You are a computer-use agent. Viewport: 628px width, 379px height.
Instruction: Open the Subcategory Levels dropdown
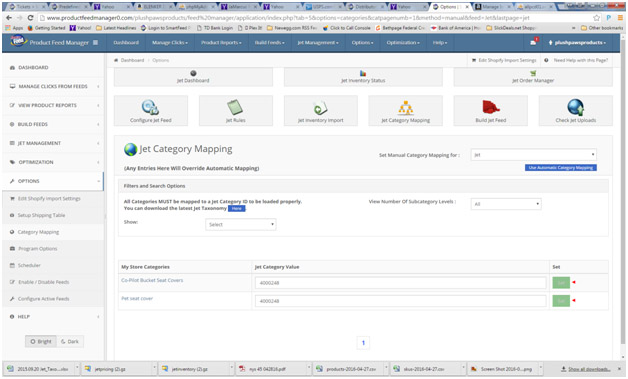(x=506, y=204)
